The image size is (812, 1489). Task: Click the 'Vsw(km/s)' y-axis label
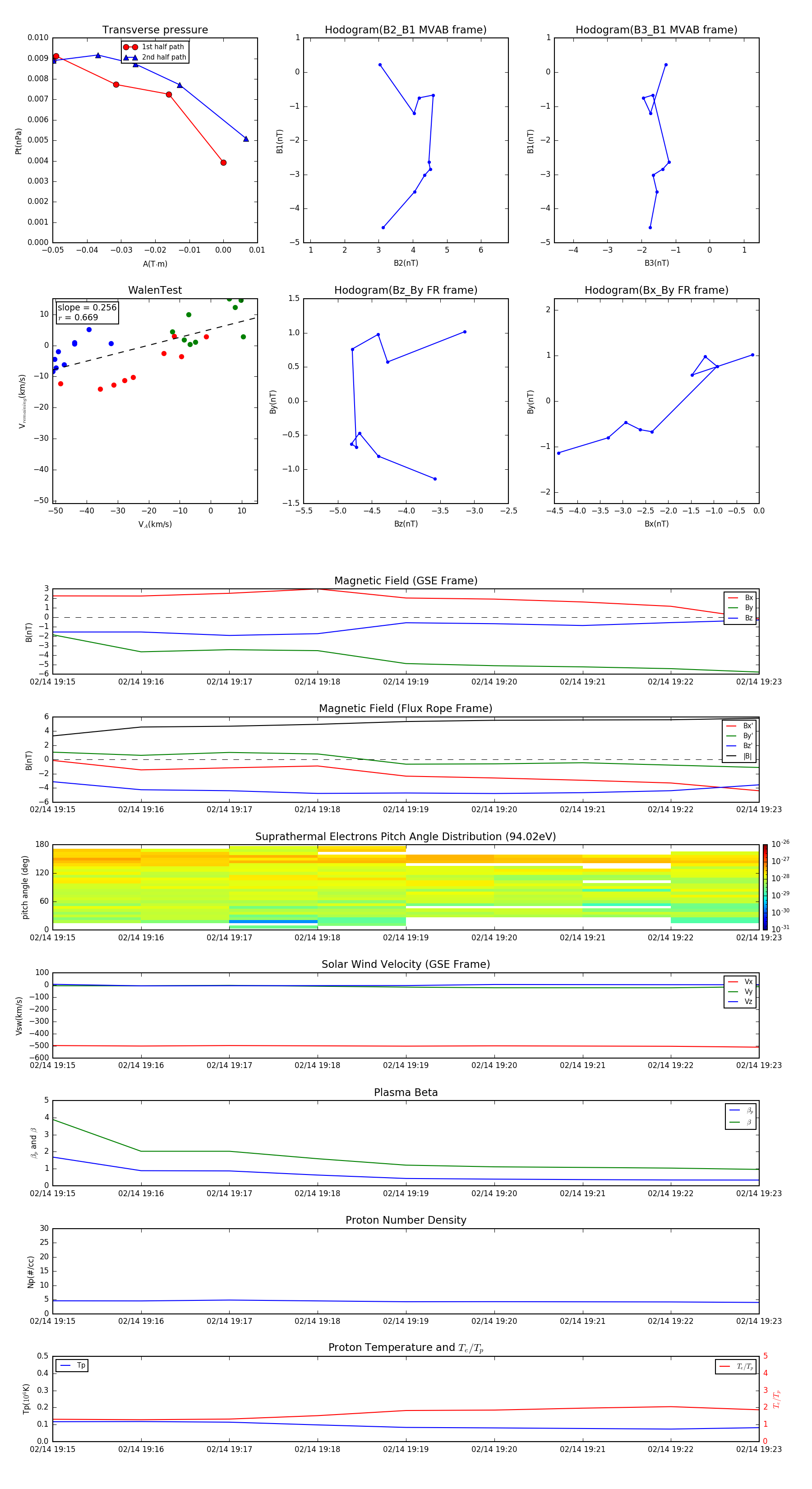tap(18, 1016)
